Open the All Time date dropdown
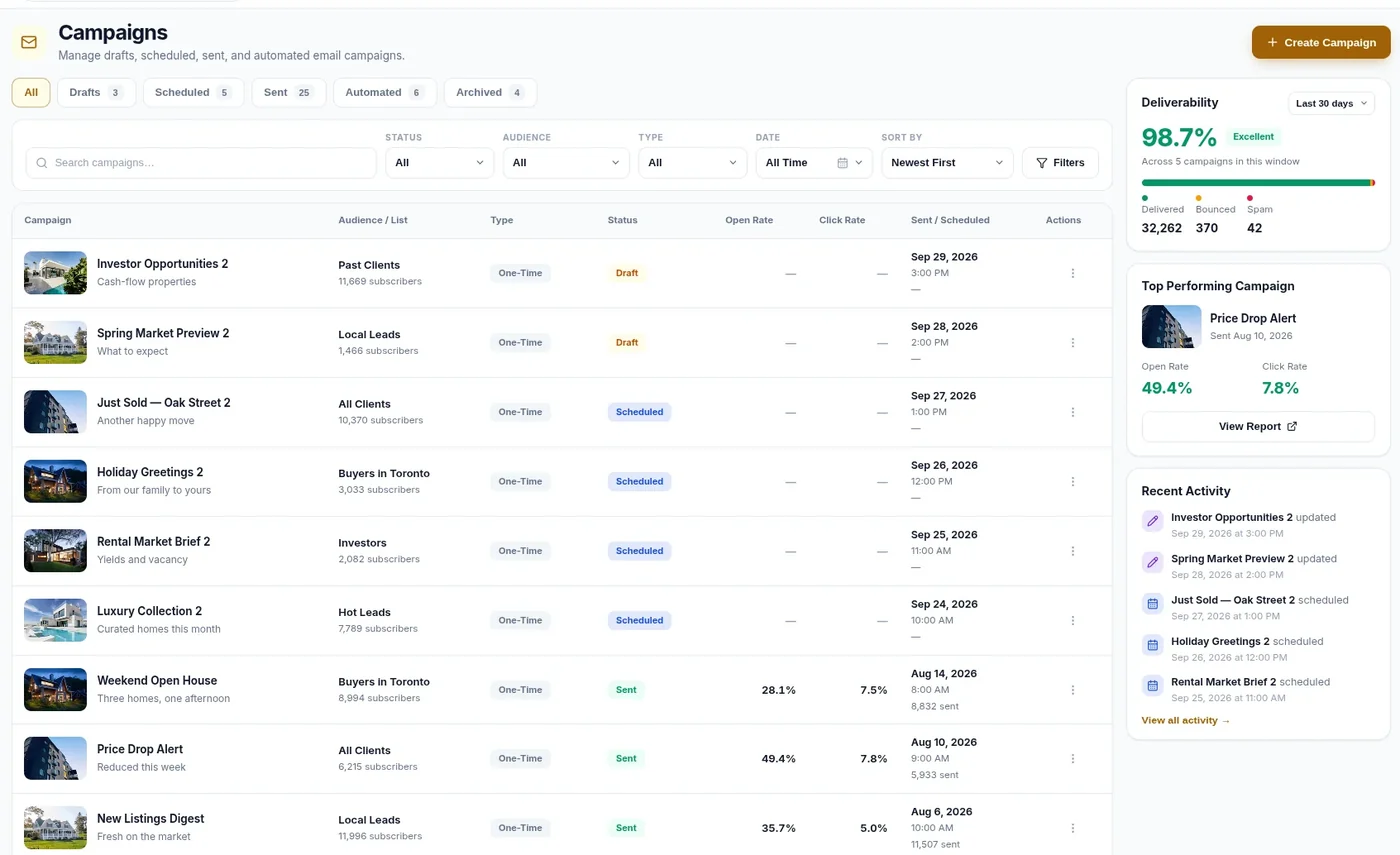Image resolution: width=1400 pixels, height=855 pixels. click(814, 163)
